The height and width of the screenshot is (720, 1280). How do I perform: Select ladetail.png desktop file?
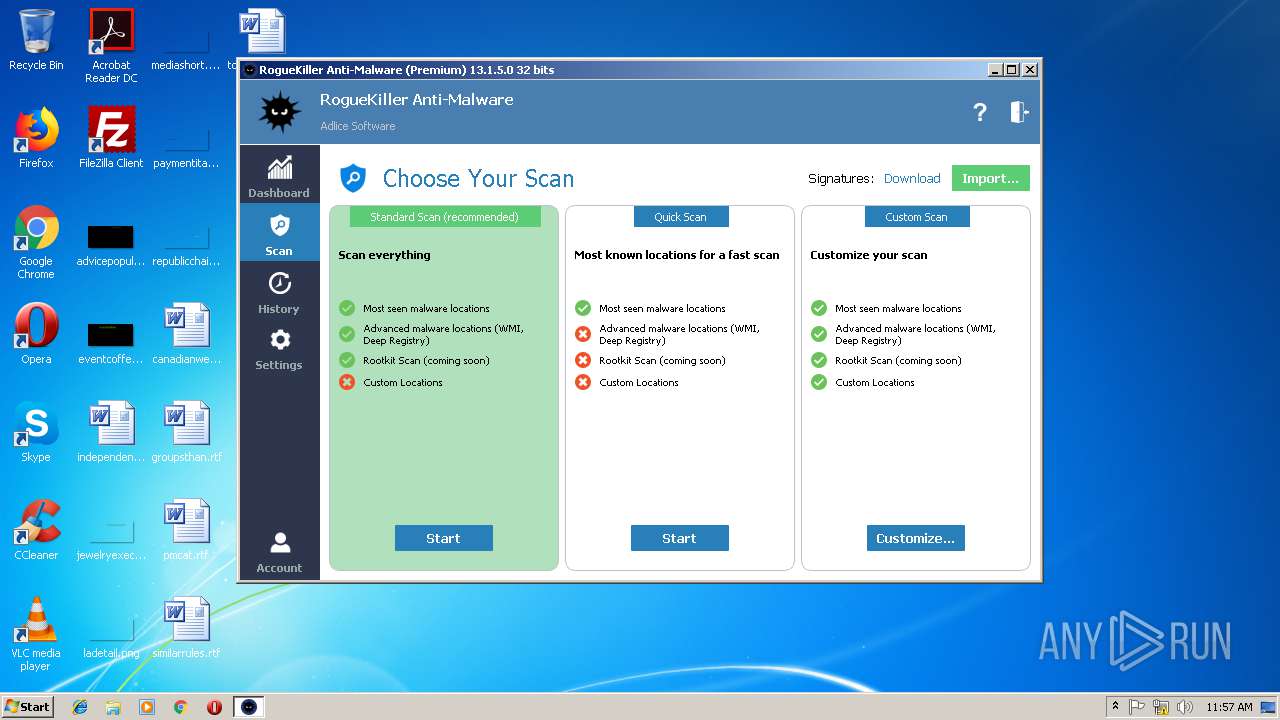tap(111, 634)
